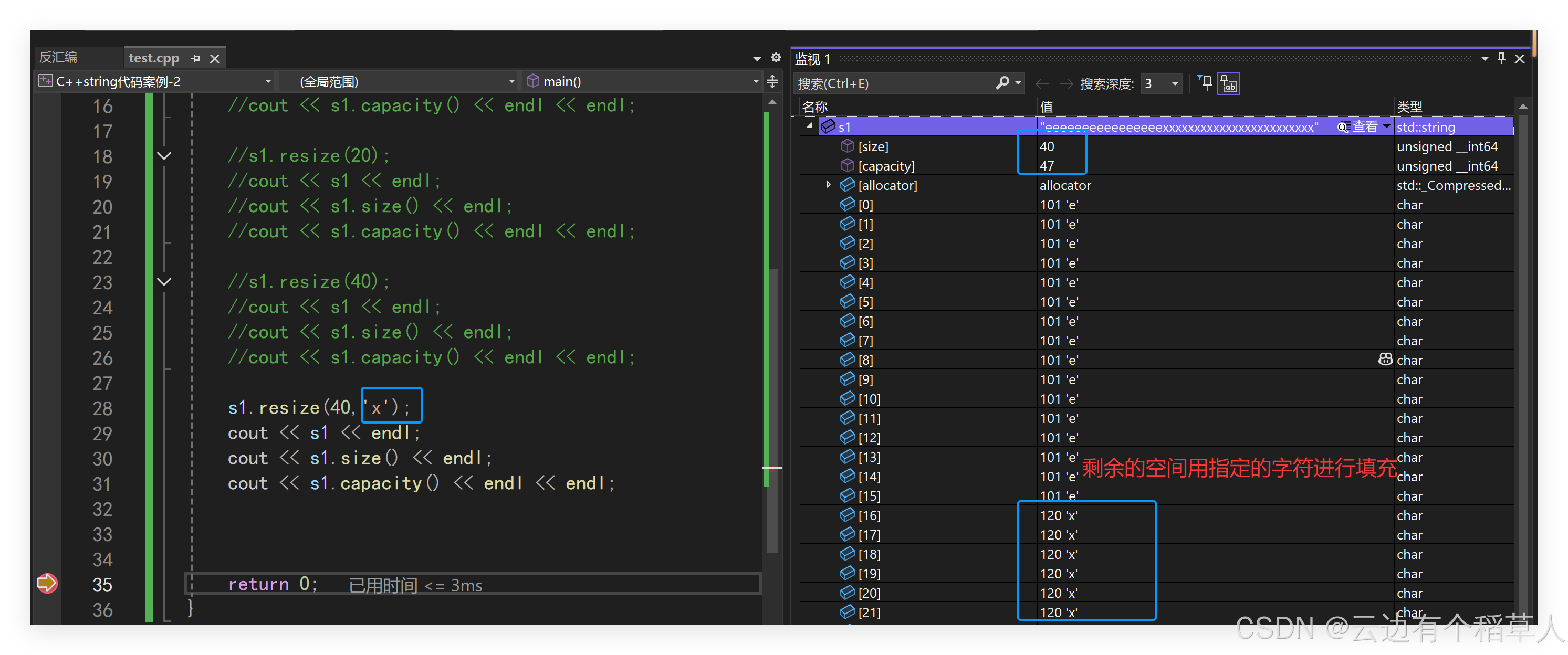1568x655 pixels.
Task: Pin the 监视 1 panel
Action: (x=1502, y=58)
